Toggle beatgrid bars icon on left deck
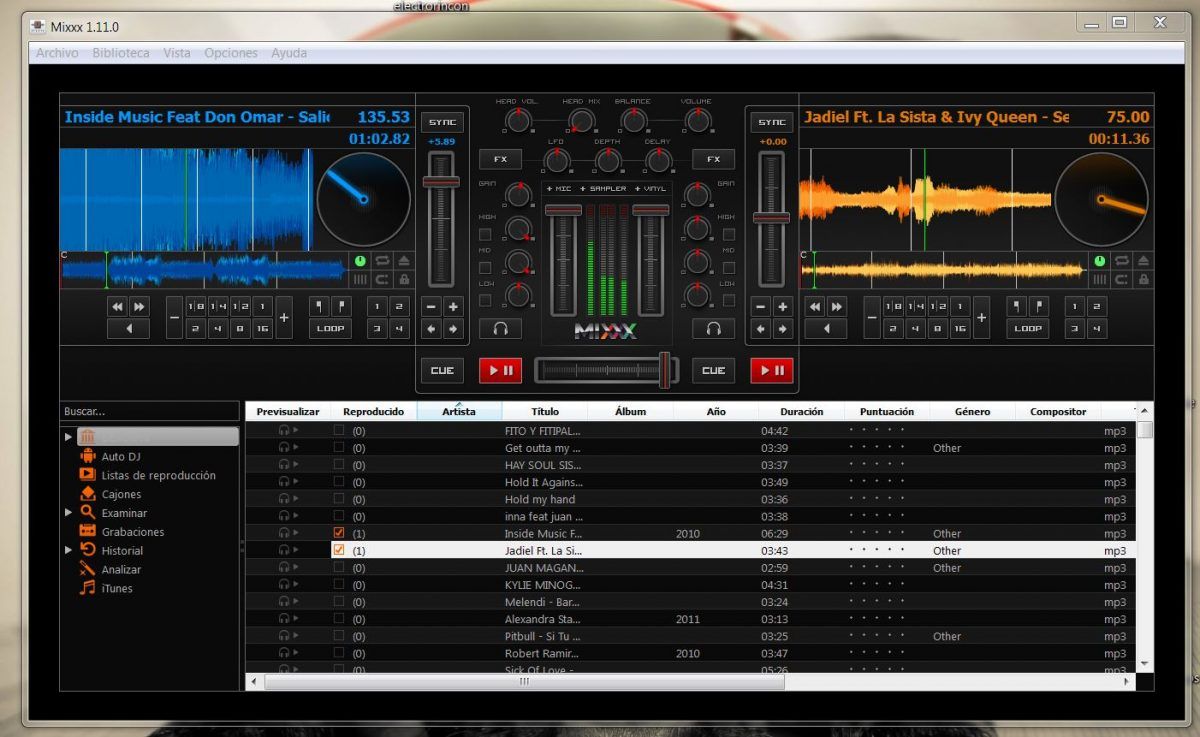1200x737 pixels. [361, 280]
